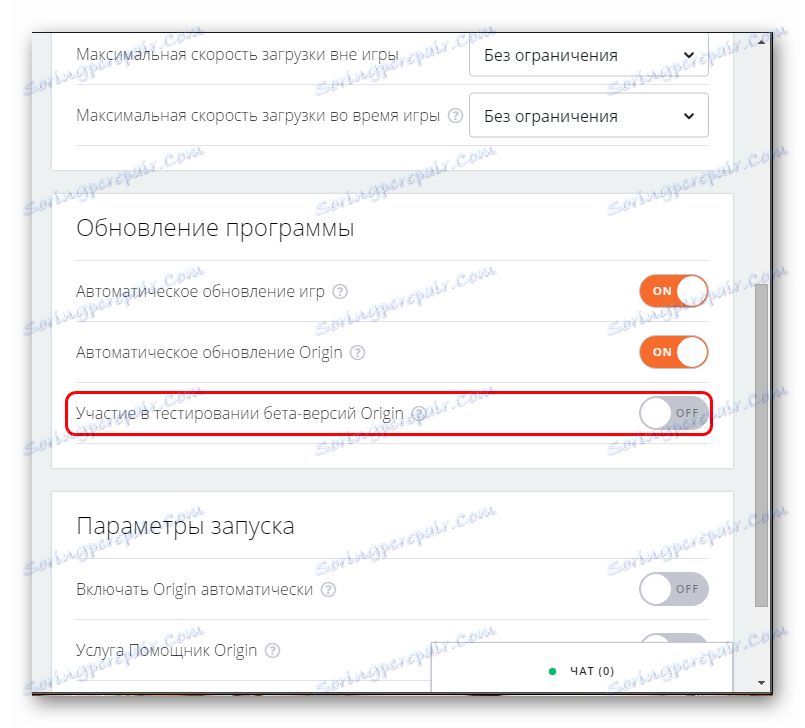This screenshot has height=728, width=805.
Task: Enable Origin beta testing participation toggle
Action: click(674, 413)
